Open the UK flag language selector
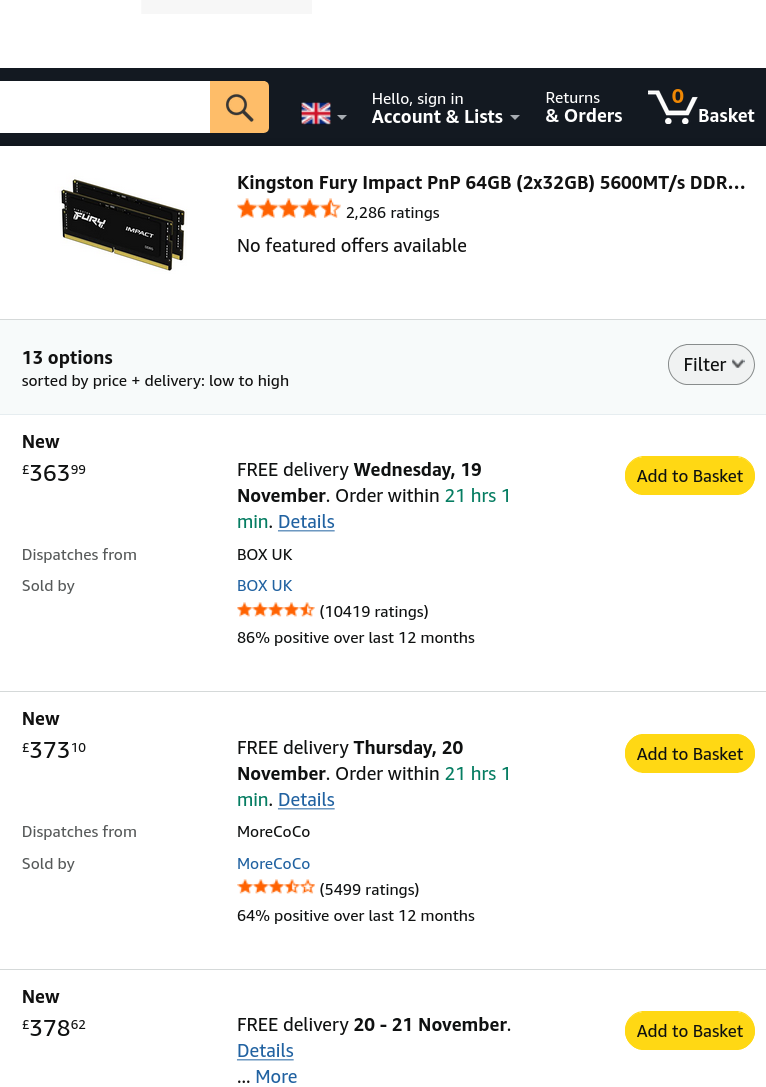The image size is (766, 1087). pos(323,114)
